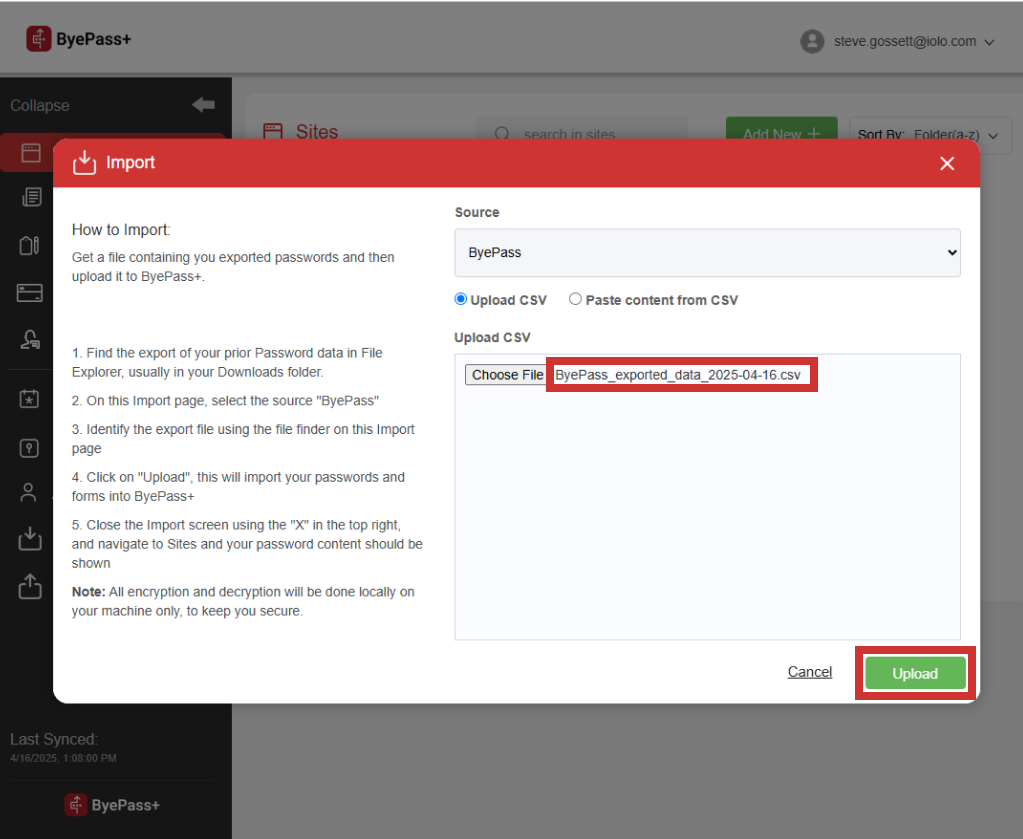Select the Export share icon in sidebar
The image size is (1023, 839).
click(30, 587)
